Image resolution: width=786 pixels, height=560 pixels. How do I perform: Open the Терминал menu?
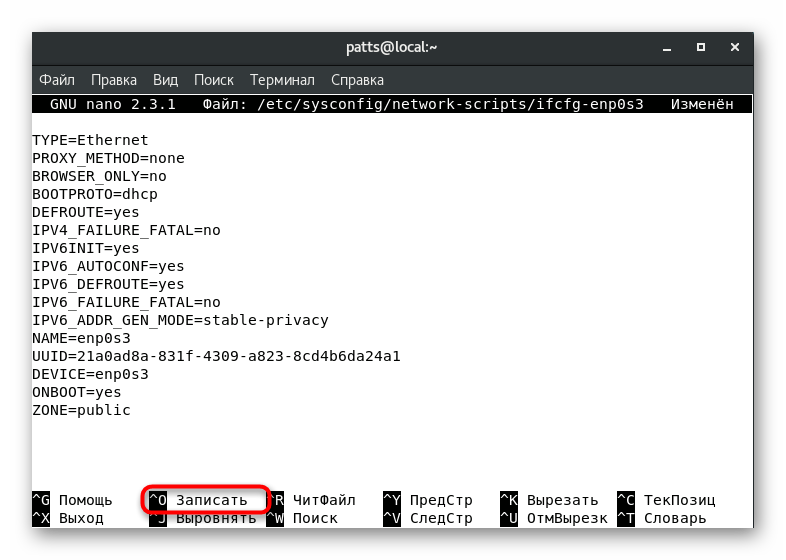[x=282, y=80]
